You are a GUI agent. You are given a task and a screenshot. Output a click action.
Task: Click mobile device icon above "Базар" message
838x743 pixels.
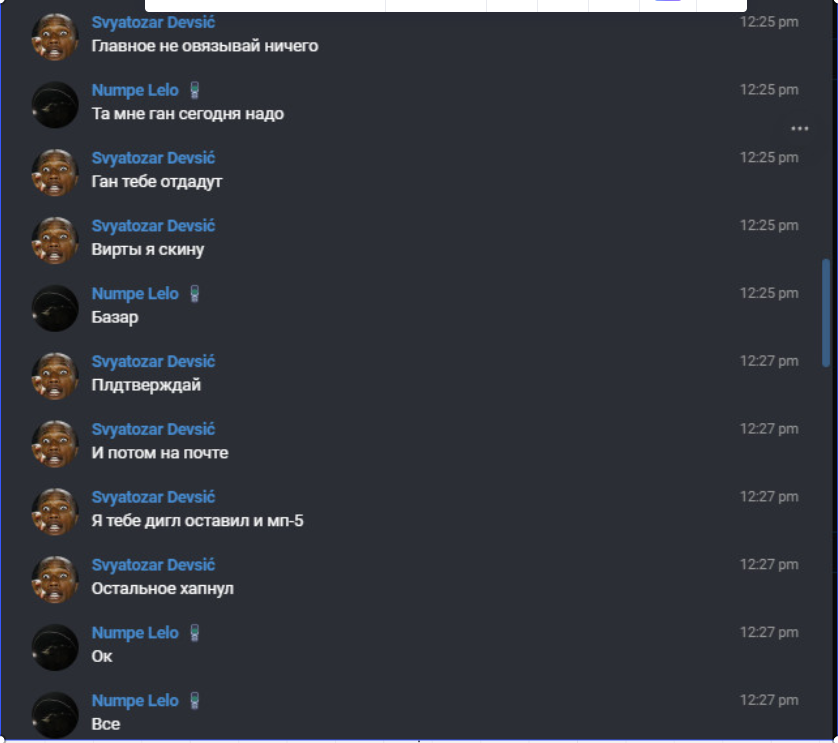pos(195,293)
